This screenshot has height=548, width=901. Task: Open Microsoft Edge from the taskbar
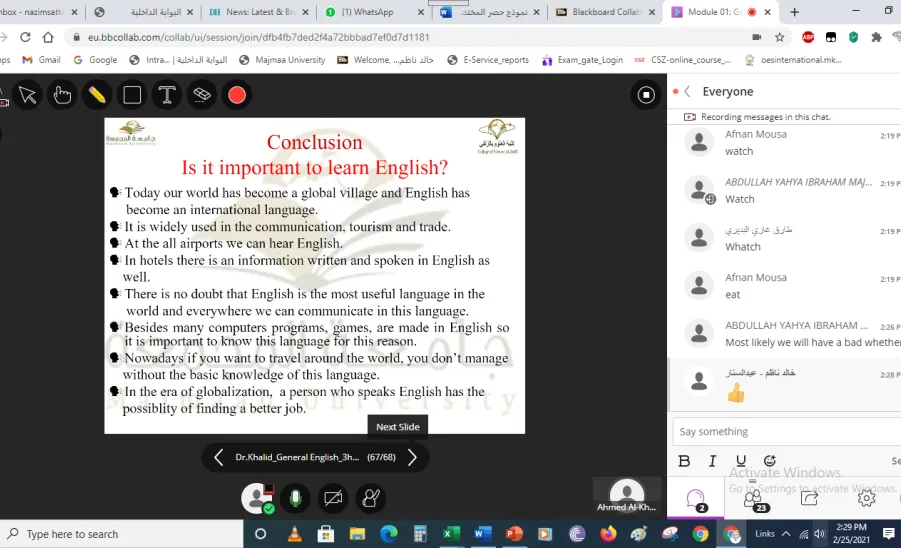click(x=388, y=534)
